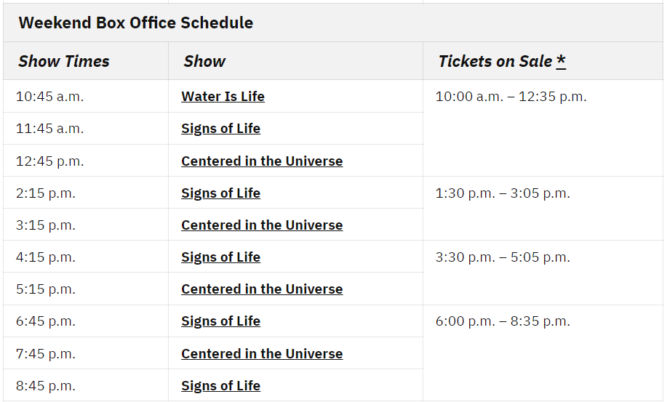Click the Show Times column header
Image resolution: width=667 pixels, height=402 pixels.
(x=64, y=61)
